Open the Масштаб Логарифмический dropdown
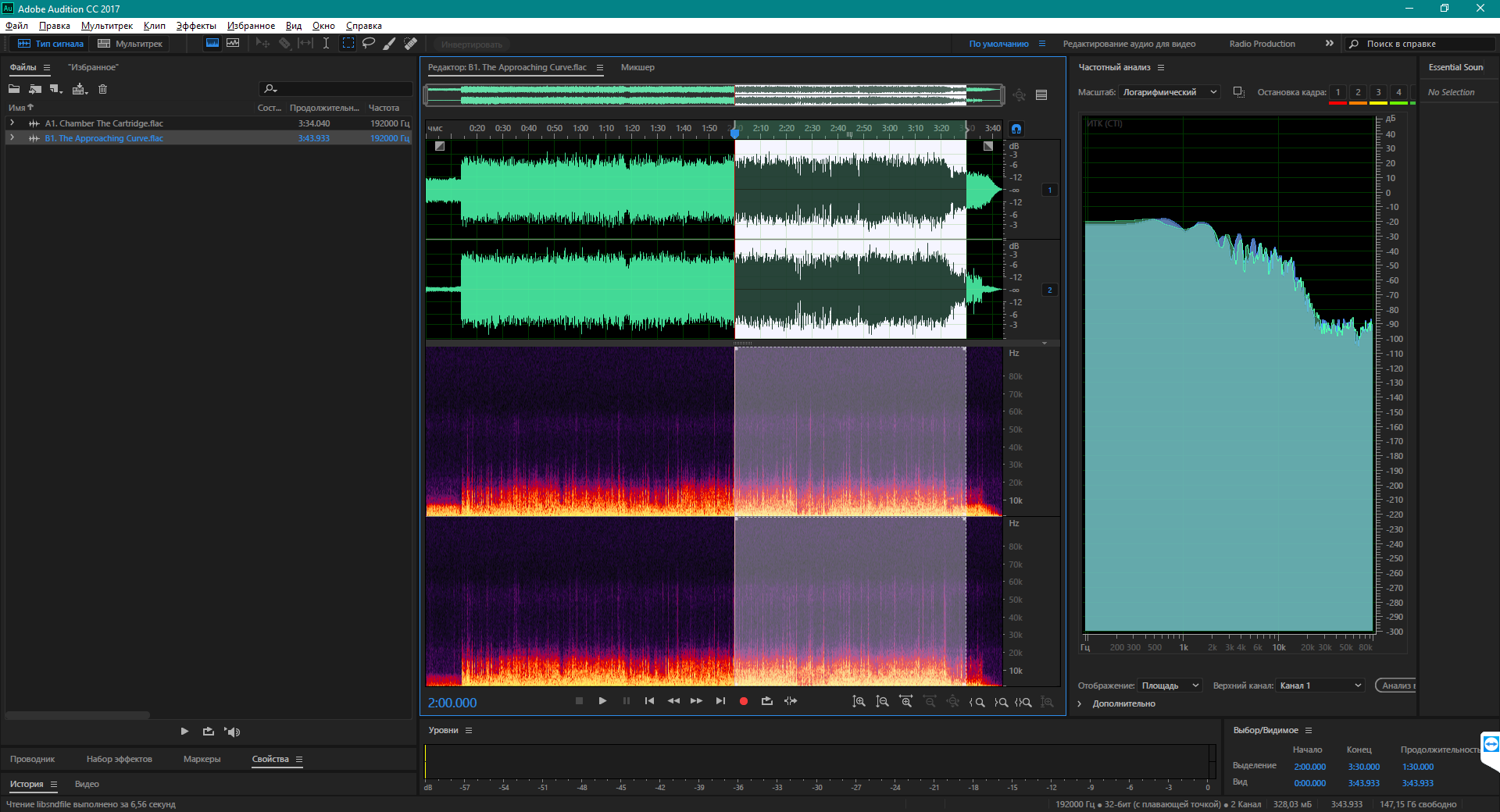1500x812 pixels. (1170, 92)
